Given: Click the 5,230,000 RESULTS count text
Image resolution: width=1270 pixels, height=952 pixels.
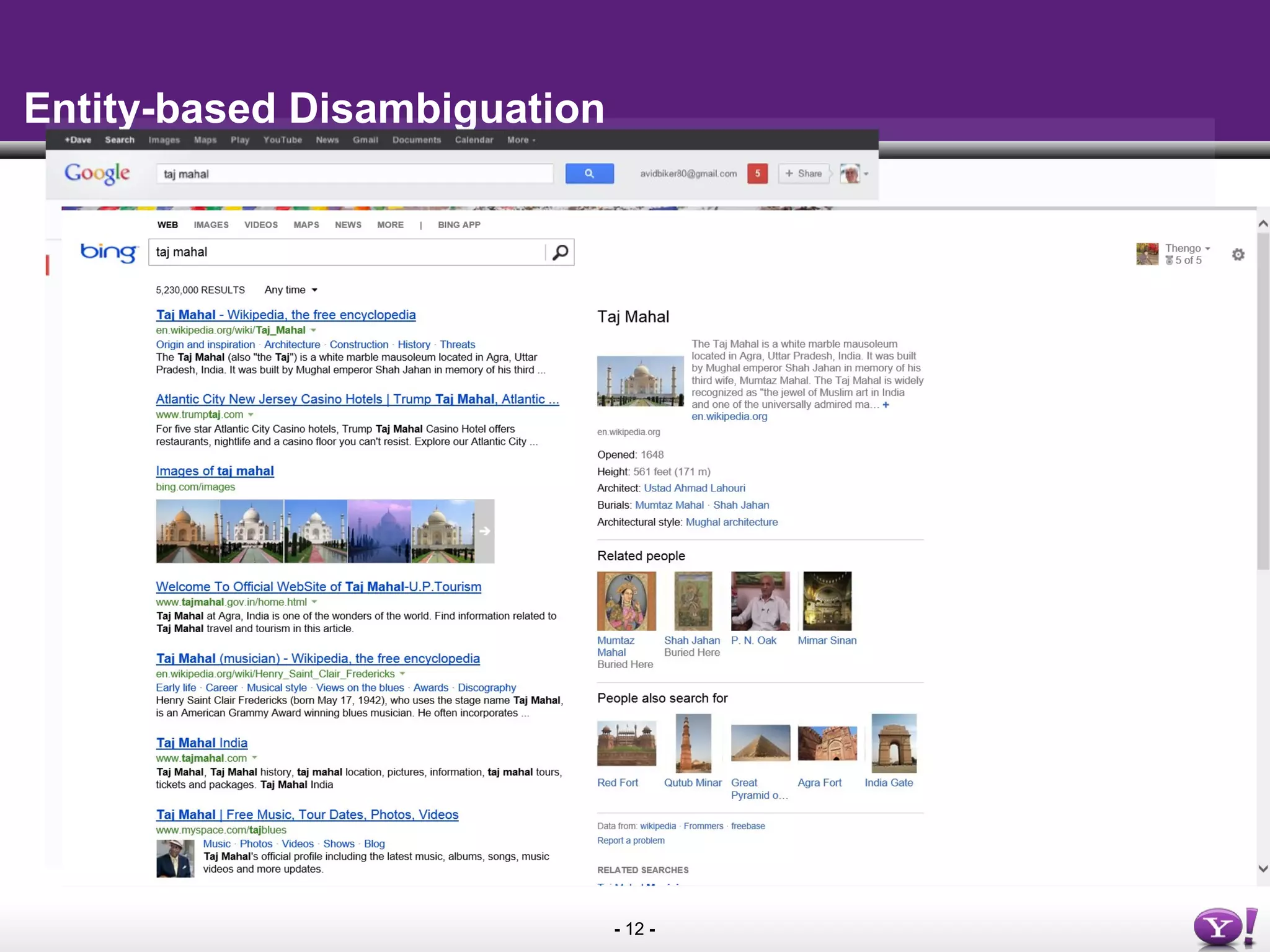Looking at the screenshot, I should click(200, 290).
